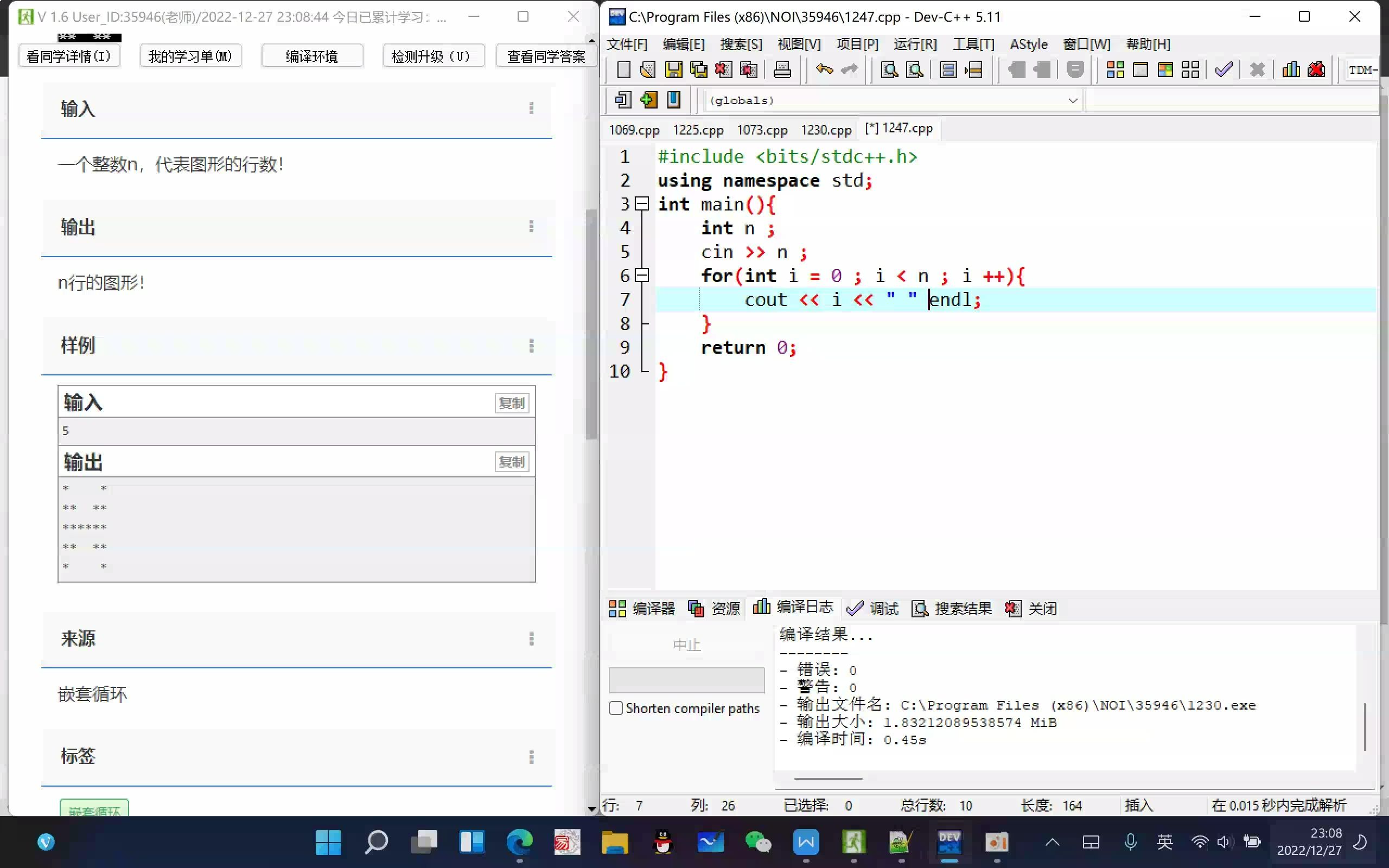The image size is (1389, 868).
Task: Open WeChat from the taskbar
Action: point(757,842)
